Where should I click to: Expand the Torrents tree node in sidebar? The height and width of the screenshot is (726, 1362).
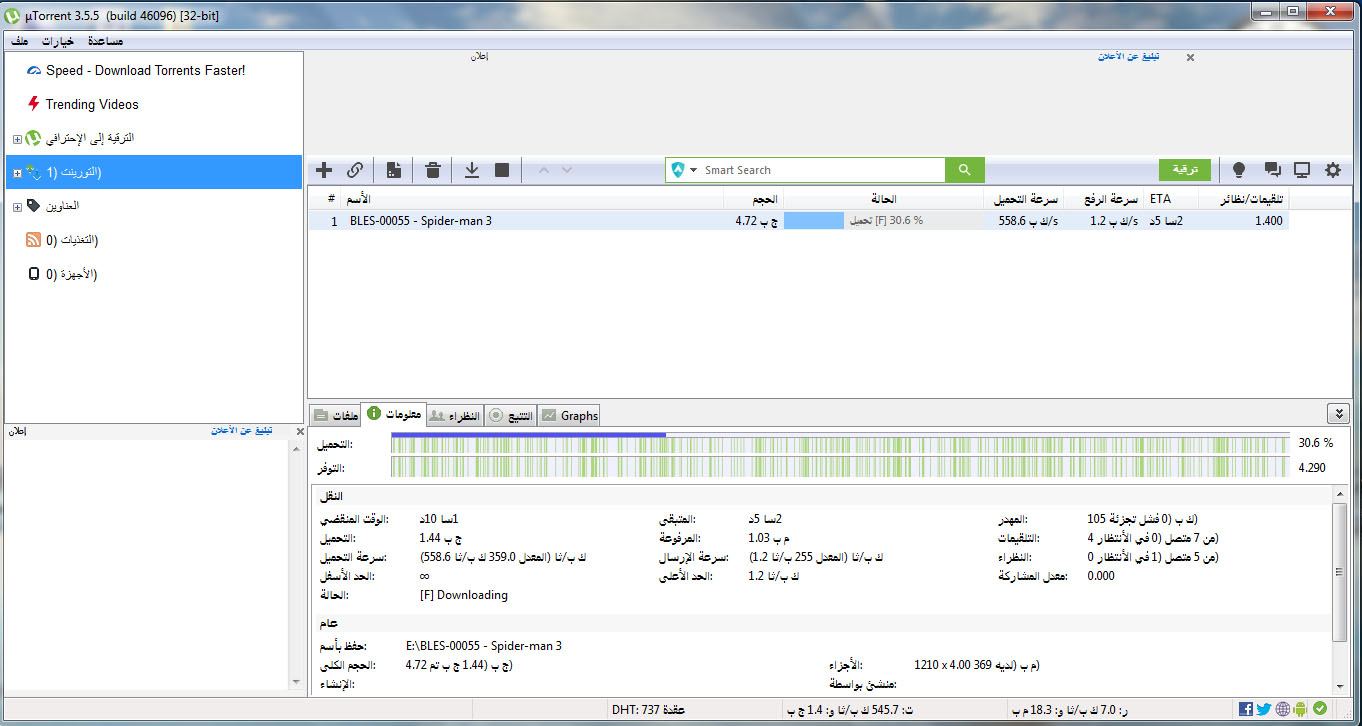17,173
